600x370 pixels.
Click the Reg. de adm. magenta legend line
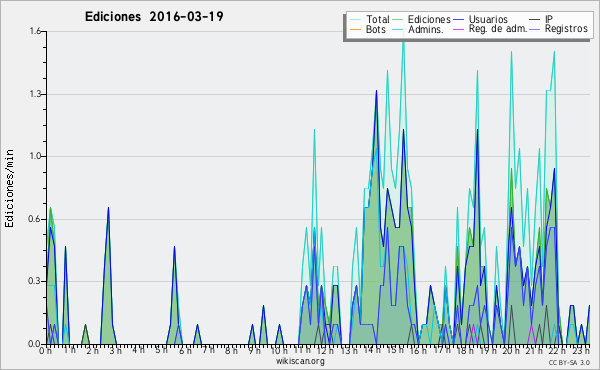(x=458, y=29)
